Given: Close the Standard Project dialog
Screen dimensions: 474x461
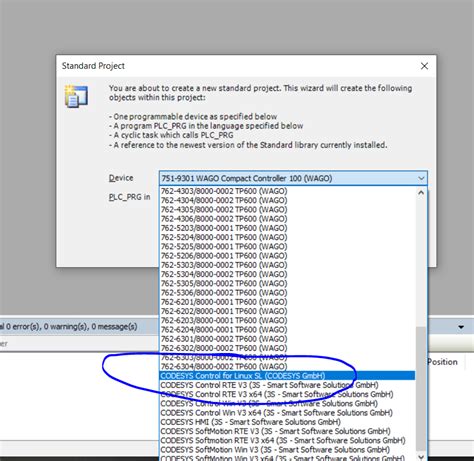Looking at the screenshot, I should click(x=424, y=66).
